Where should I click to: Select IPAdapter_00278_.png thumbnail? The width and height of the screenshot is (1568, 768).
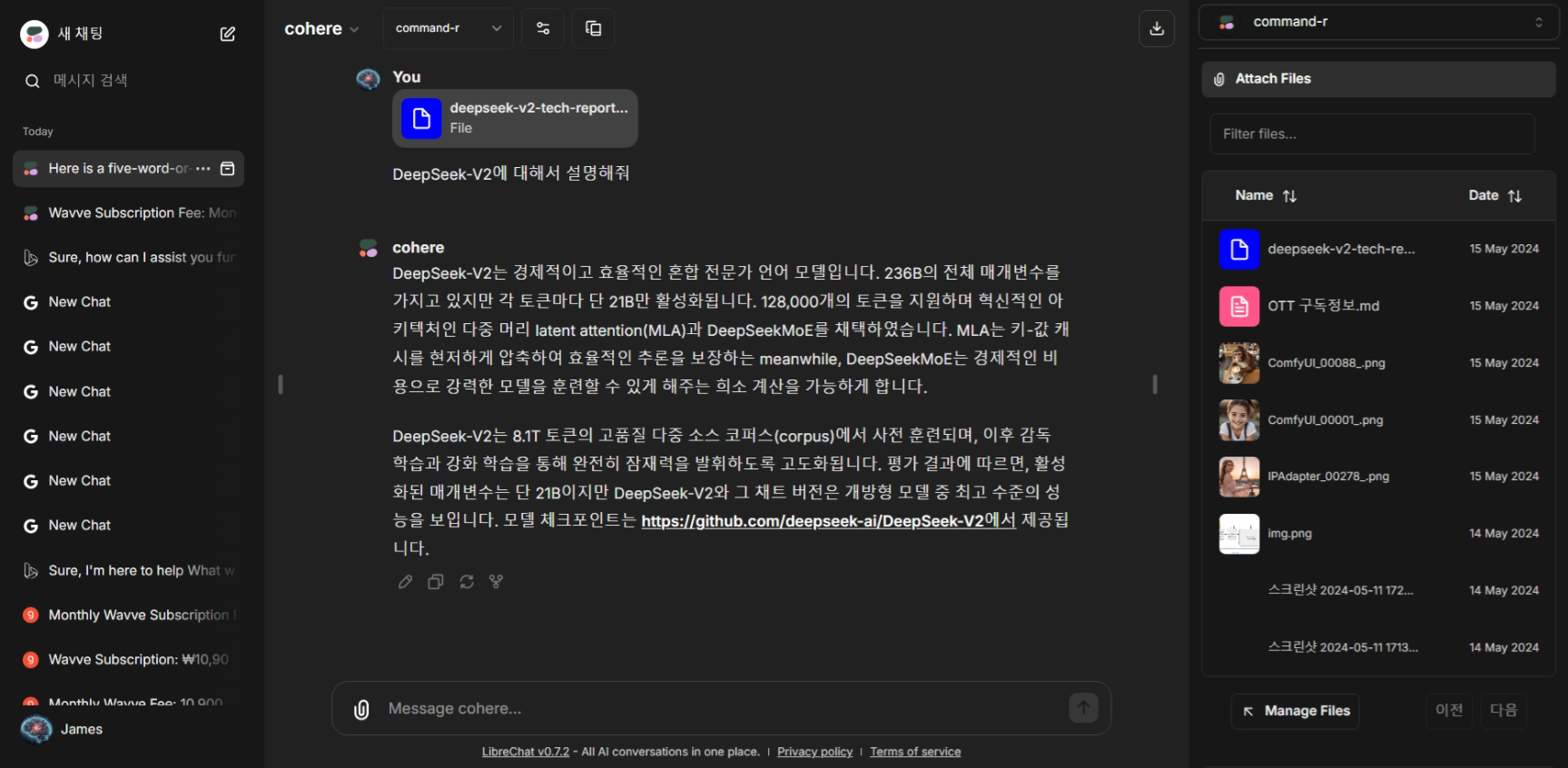(x=1239, y=478)
